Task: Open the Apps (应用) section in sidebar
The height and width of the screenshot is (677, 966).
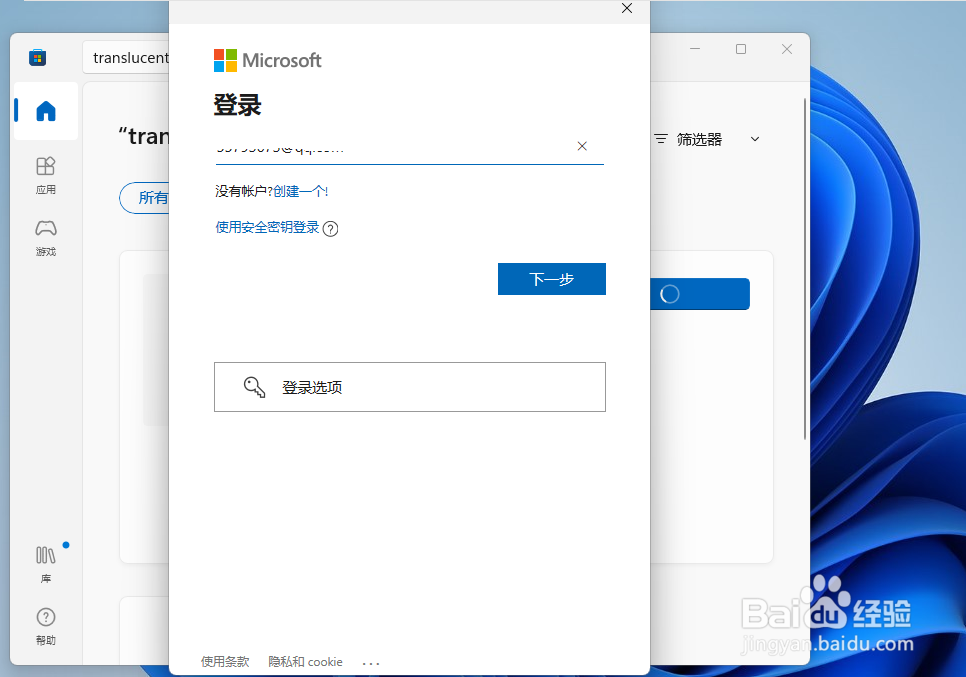Action: (46, 176)
